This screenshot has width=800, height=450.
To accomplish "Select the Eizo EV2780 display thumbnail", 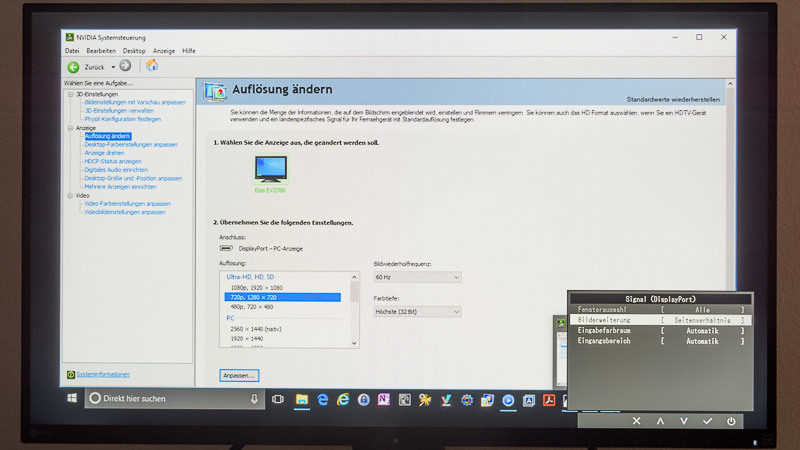I will (270, 170).
